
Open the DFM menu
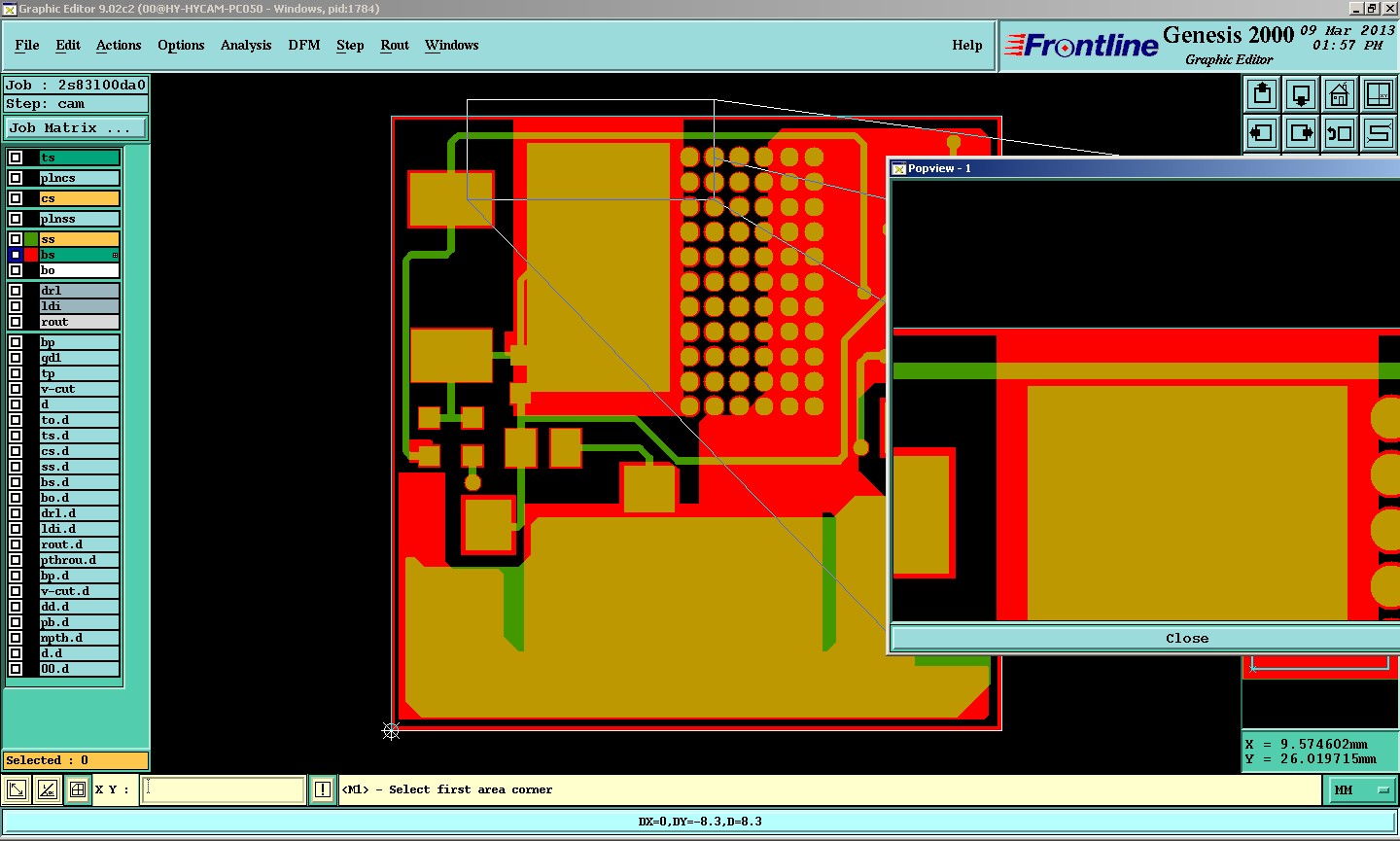coord(304,45)
